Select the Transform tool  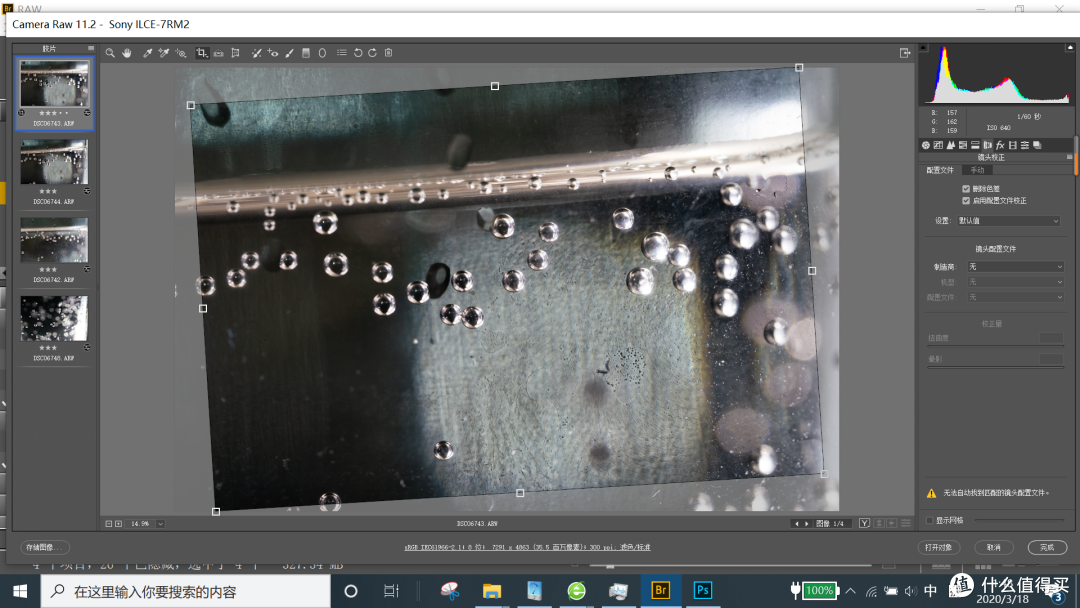coord(236,53)
